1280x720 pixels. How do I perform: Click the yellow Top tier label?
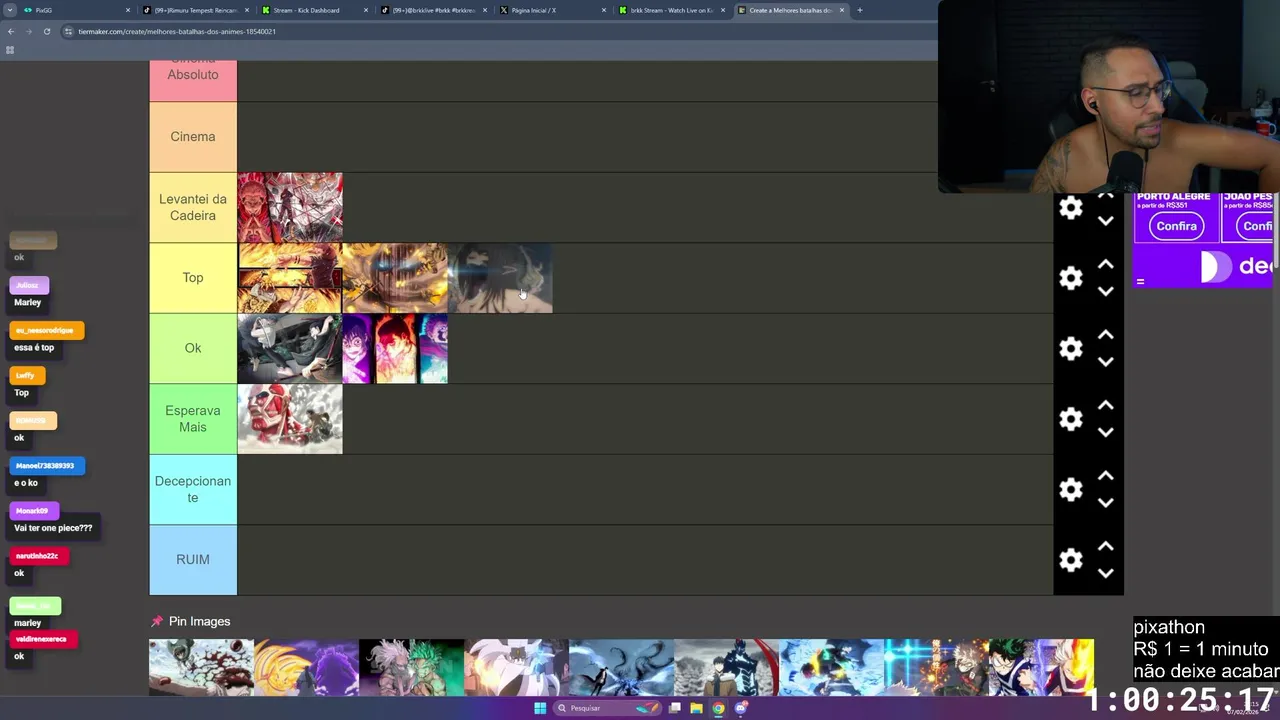[x=193, y=278]
